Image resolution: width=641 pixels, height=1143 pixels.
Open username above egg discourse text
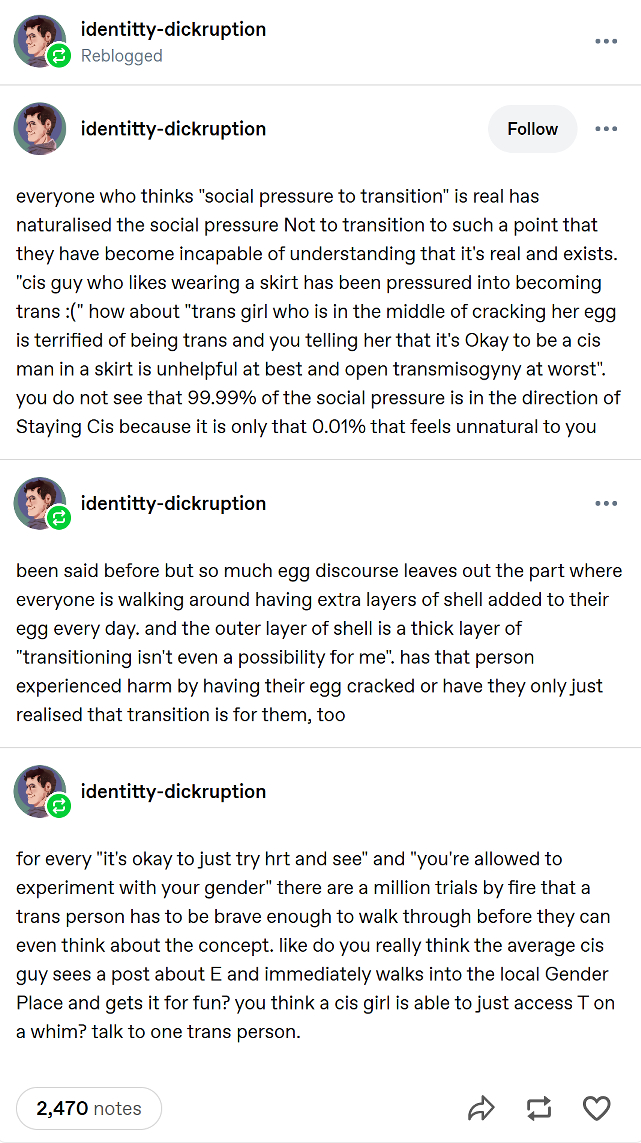click(x=173, y=503)
